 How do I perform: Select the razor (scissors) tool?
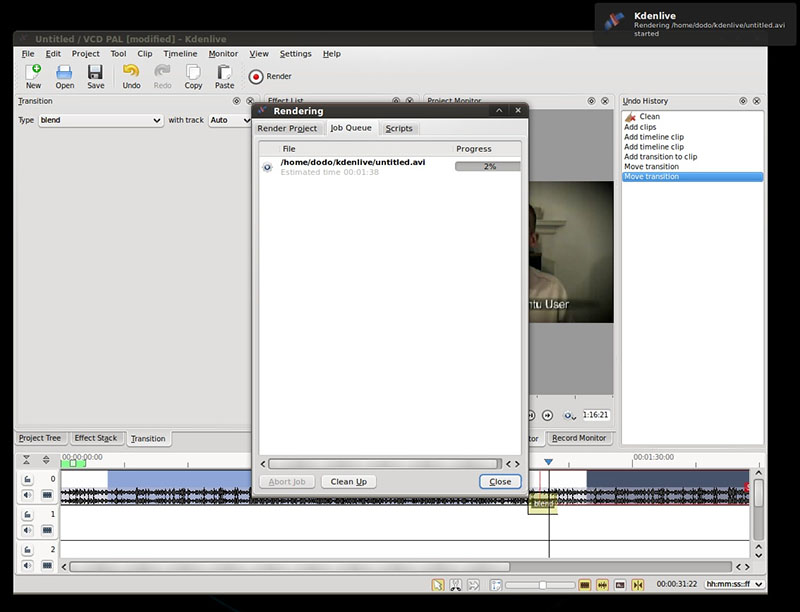coord(455,585)
